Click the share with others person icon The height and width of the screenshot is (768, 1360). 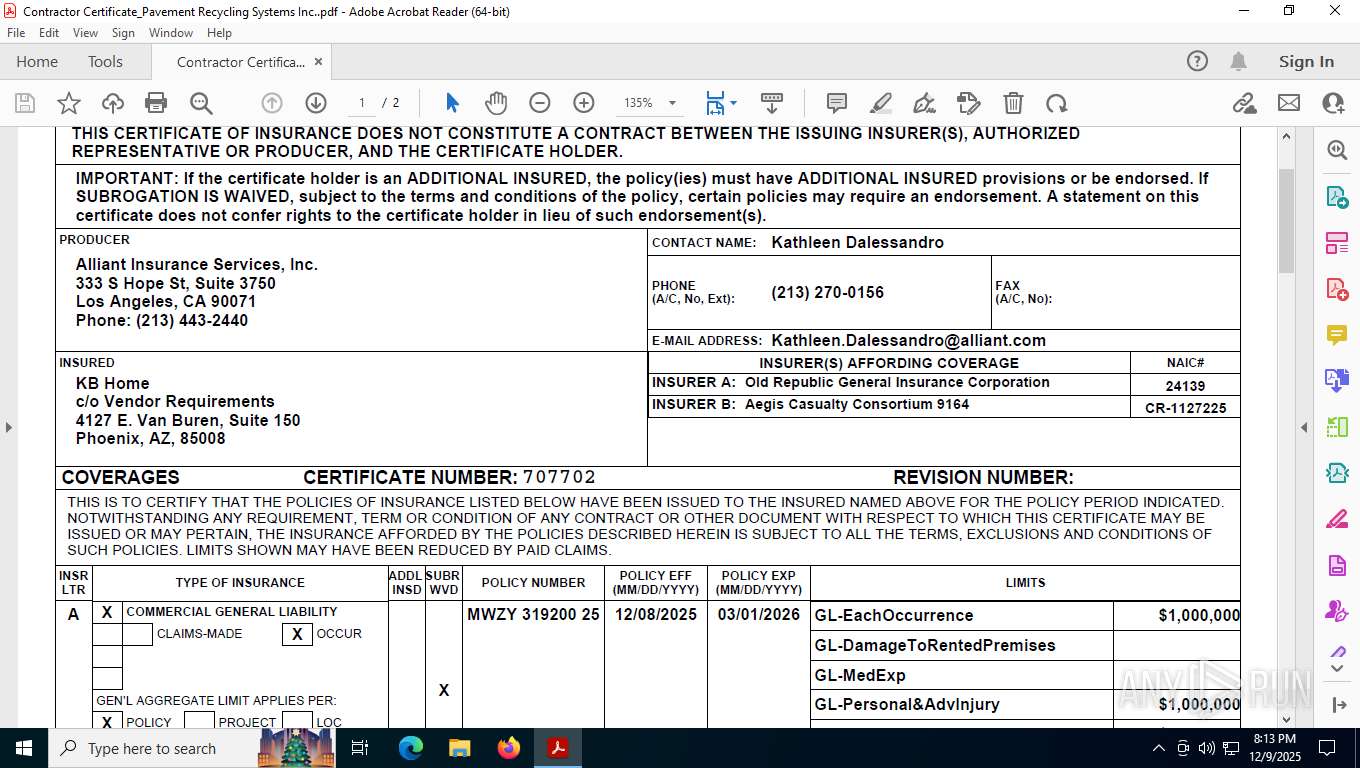1333,103
